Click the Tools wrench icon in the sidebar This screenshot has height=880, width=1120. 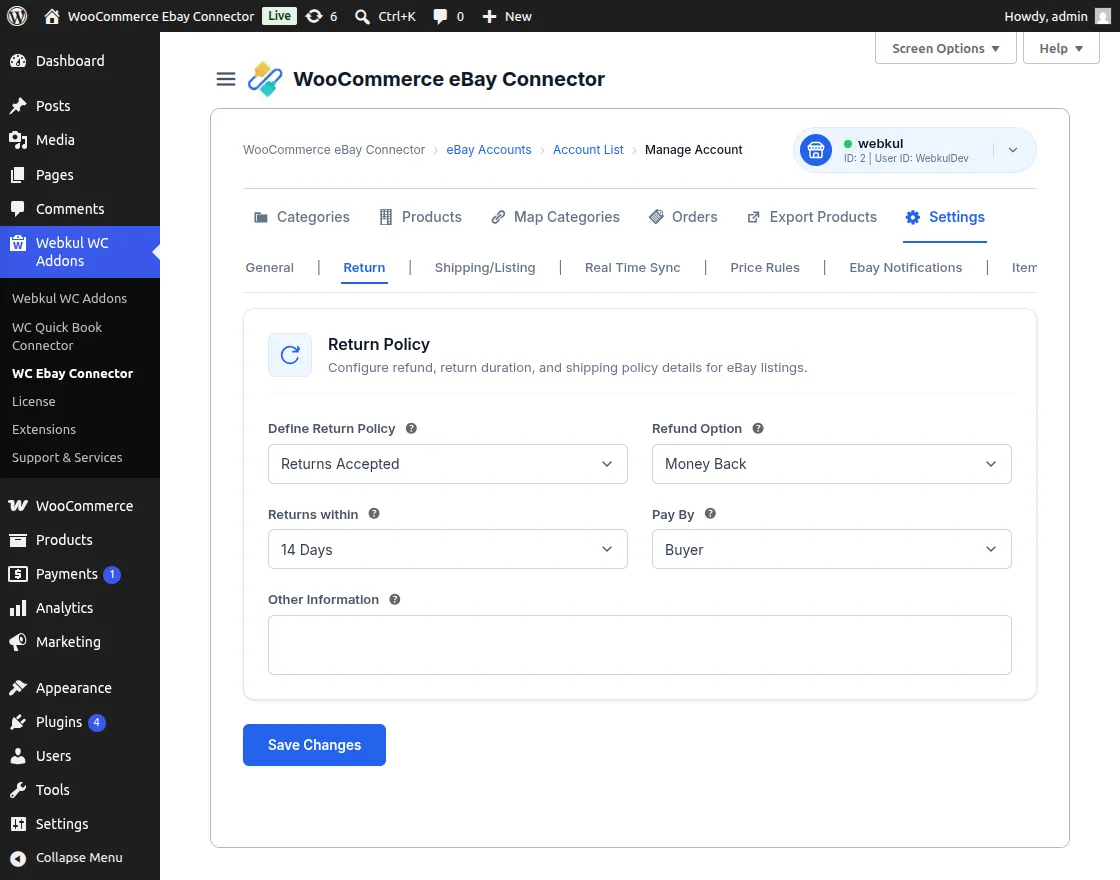click(x=18, y=789)
